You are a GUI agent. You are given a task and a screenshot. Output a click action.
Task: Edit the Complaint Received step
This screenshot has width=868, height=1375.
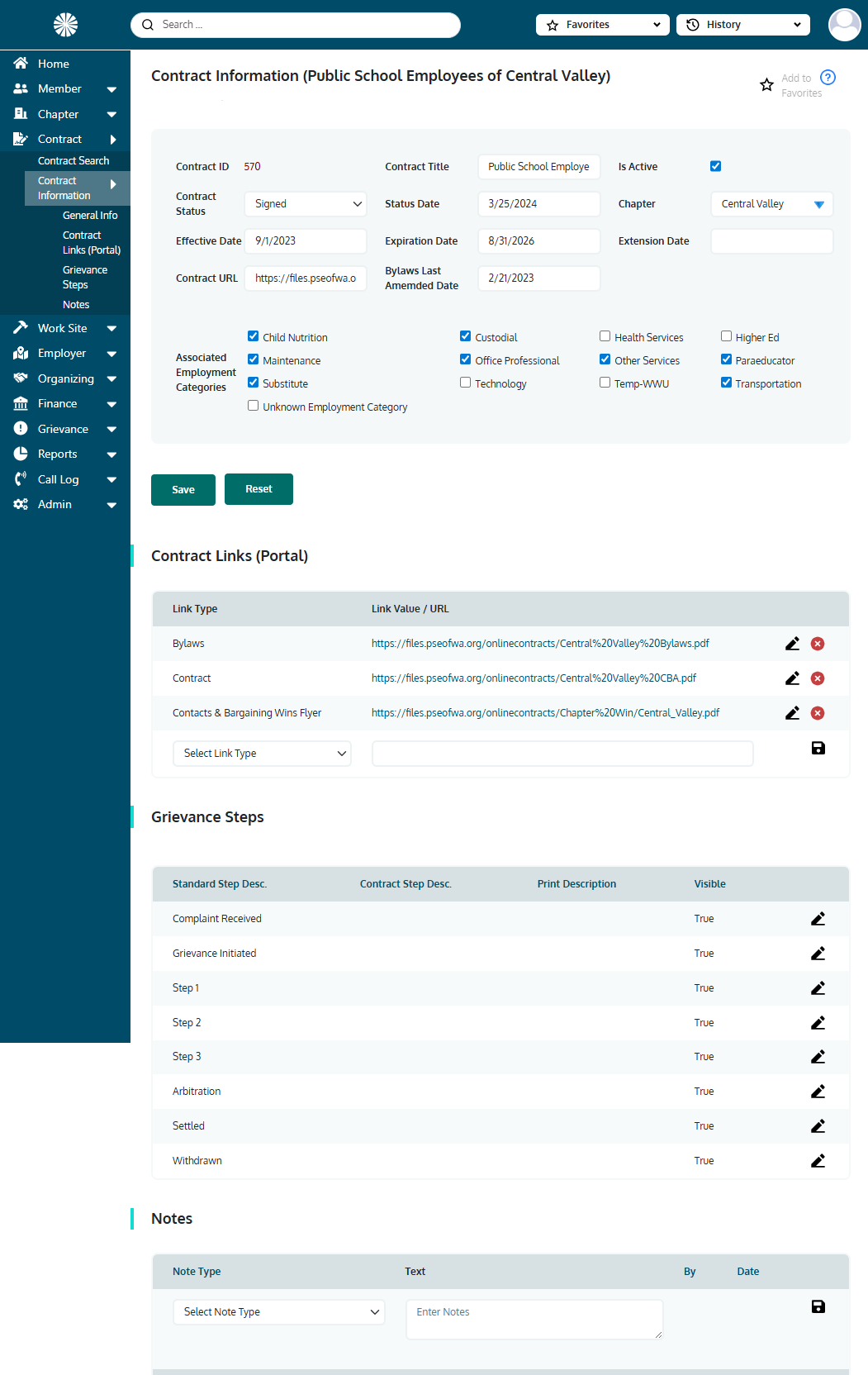point(818,919)
